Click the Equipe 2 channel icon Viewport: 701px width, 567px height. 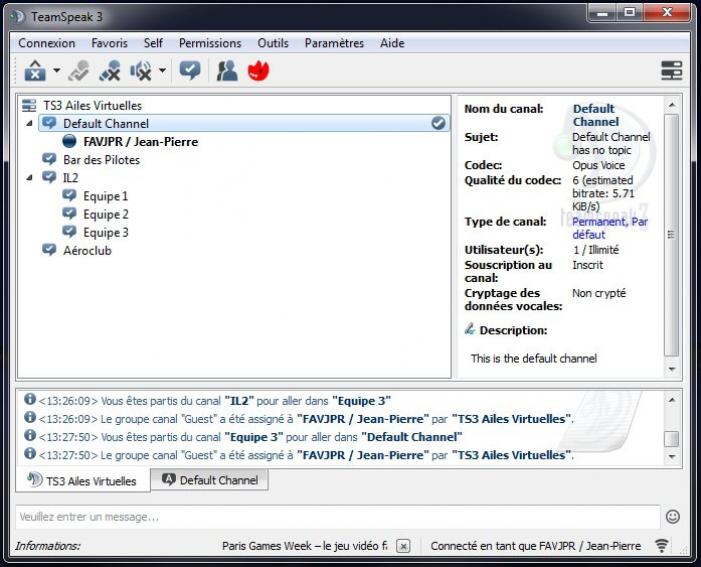coord(69,213)
